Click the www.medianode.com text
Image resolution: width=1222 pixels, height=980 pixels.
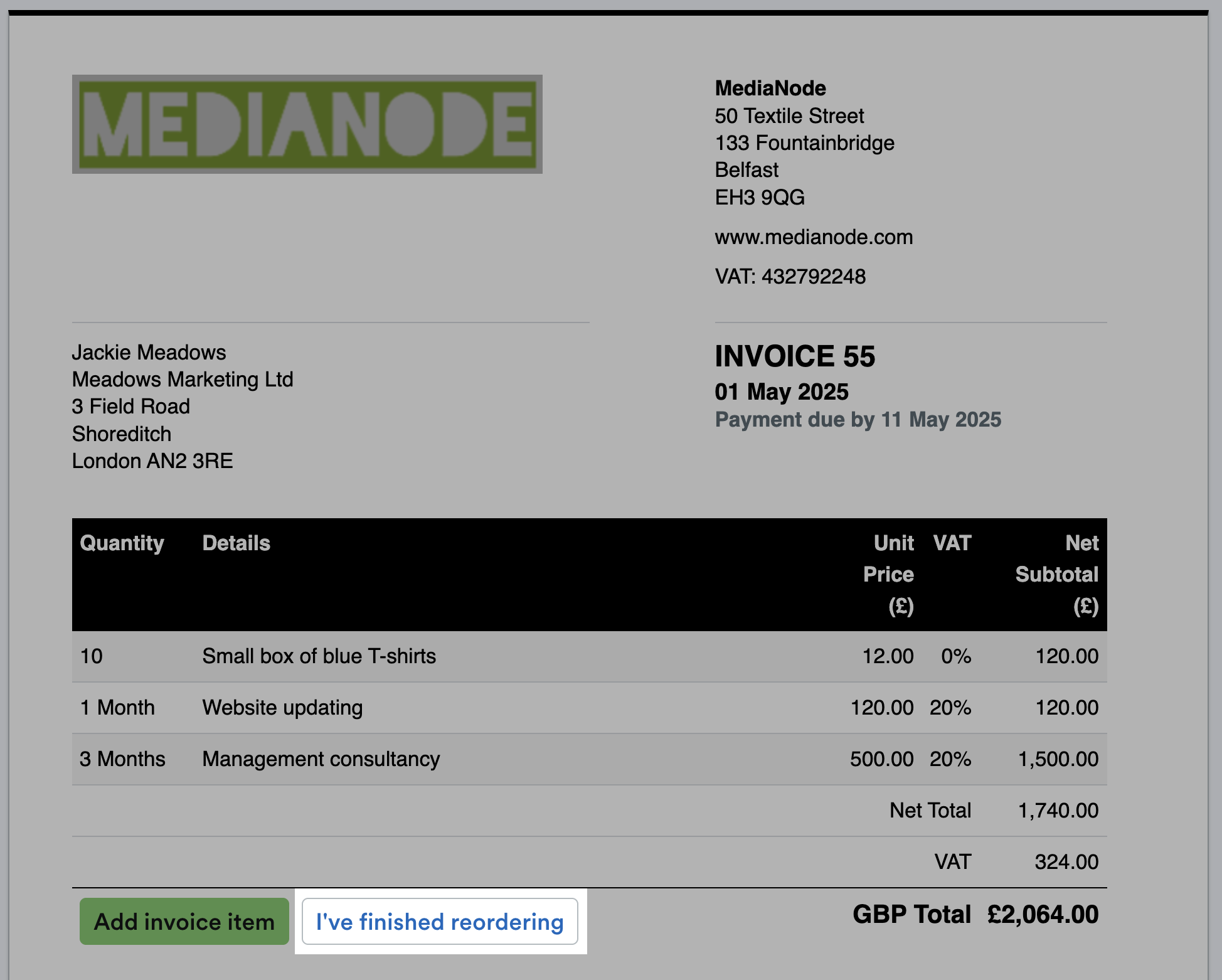(814, 237)
